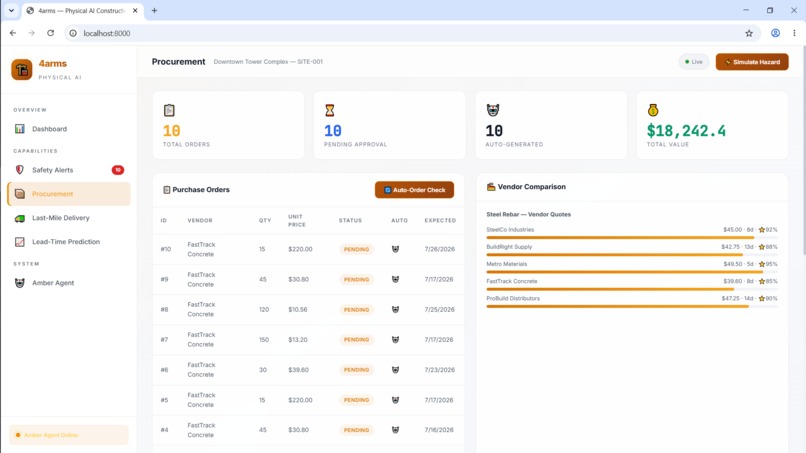
Task: Click the $10.56 unit price cell
Action: click(298, 310)
